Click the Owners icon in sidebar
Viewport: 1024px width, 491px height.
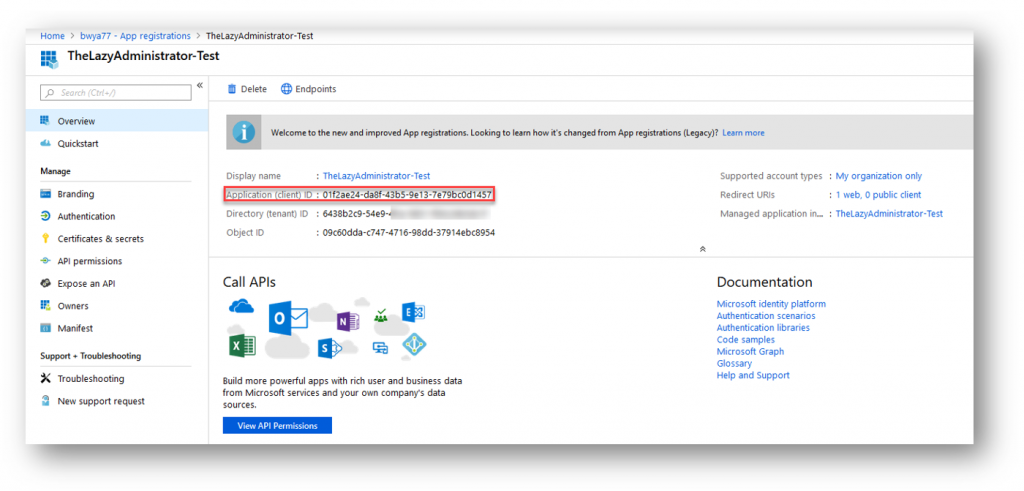pyautogui.click(x=45, y=306)
